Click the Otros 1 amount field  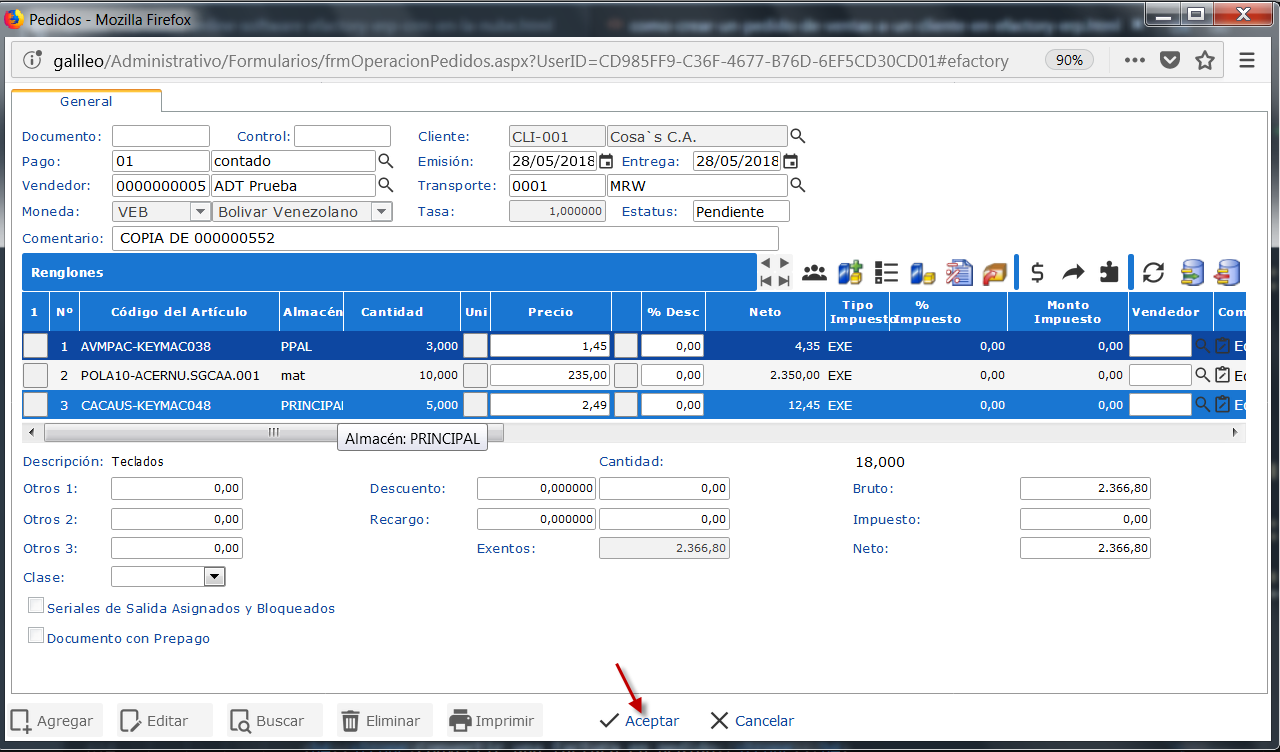(177, 489)
